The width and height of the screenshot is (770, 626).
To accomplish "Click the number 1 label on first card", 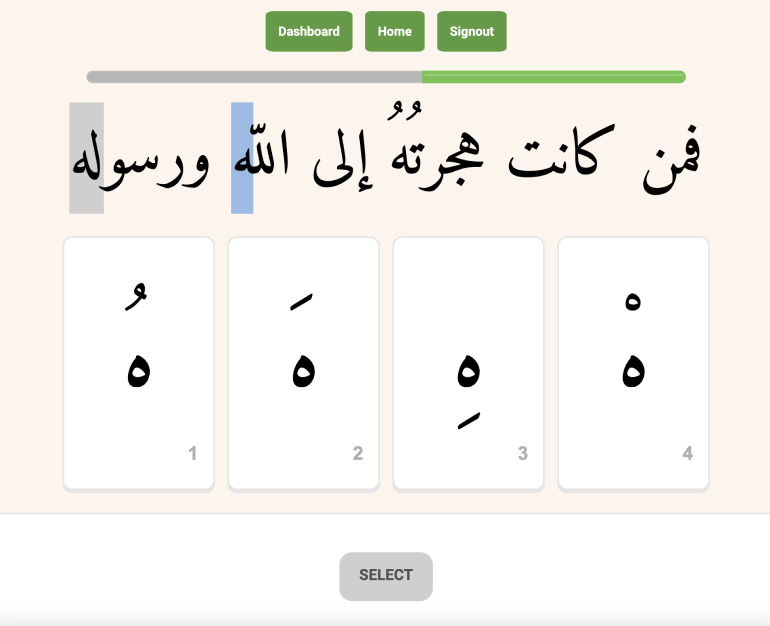I will click(x=193, y=454).
